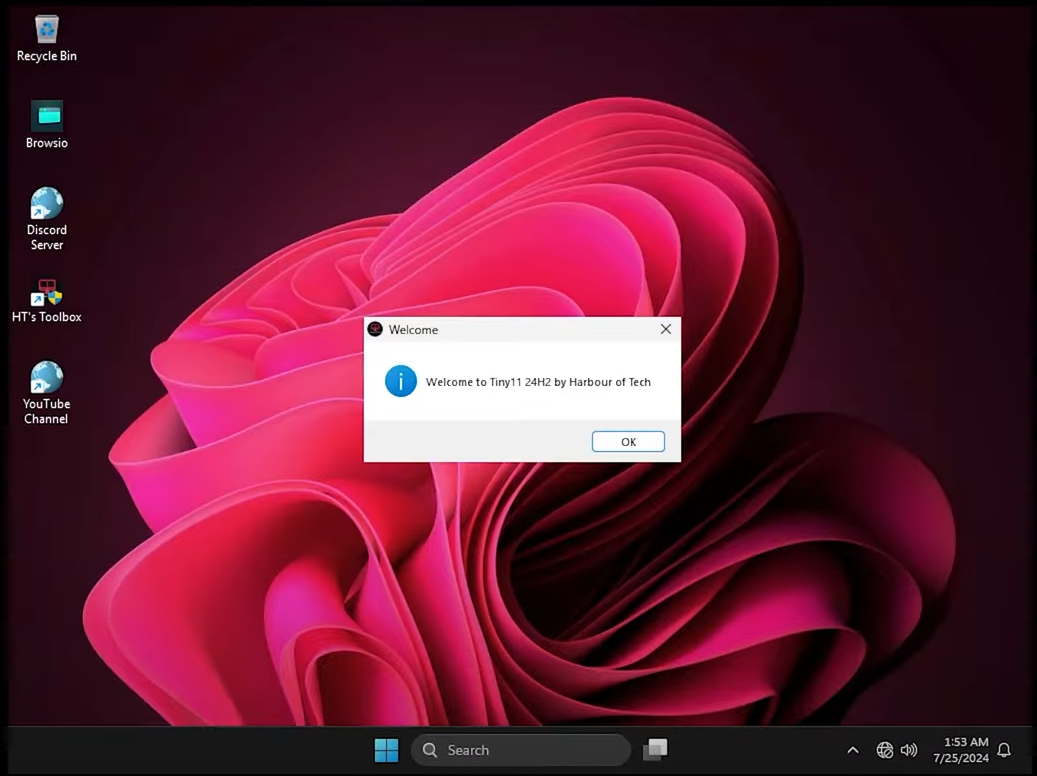Viewport: 1037px width, 776px height.
Task: Click the notification bell icon
Action: [1004, 750]
